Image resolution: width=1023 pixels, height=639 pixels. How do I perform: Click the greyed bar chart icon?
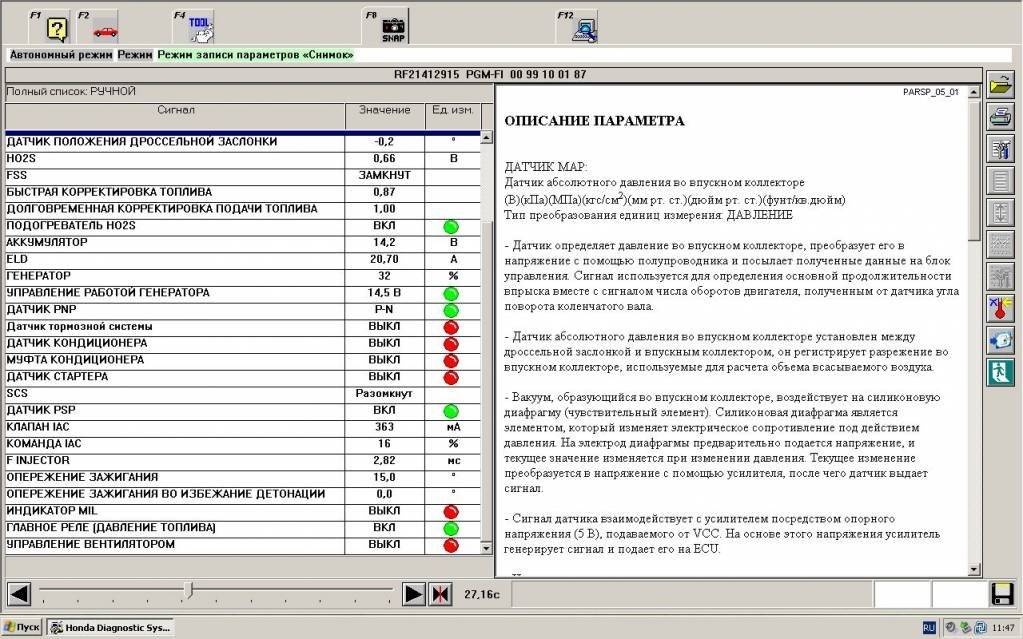[x=1000, y=277]
